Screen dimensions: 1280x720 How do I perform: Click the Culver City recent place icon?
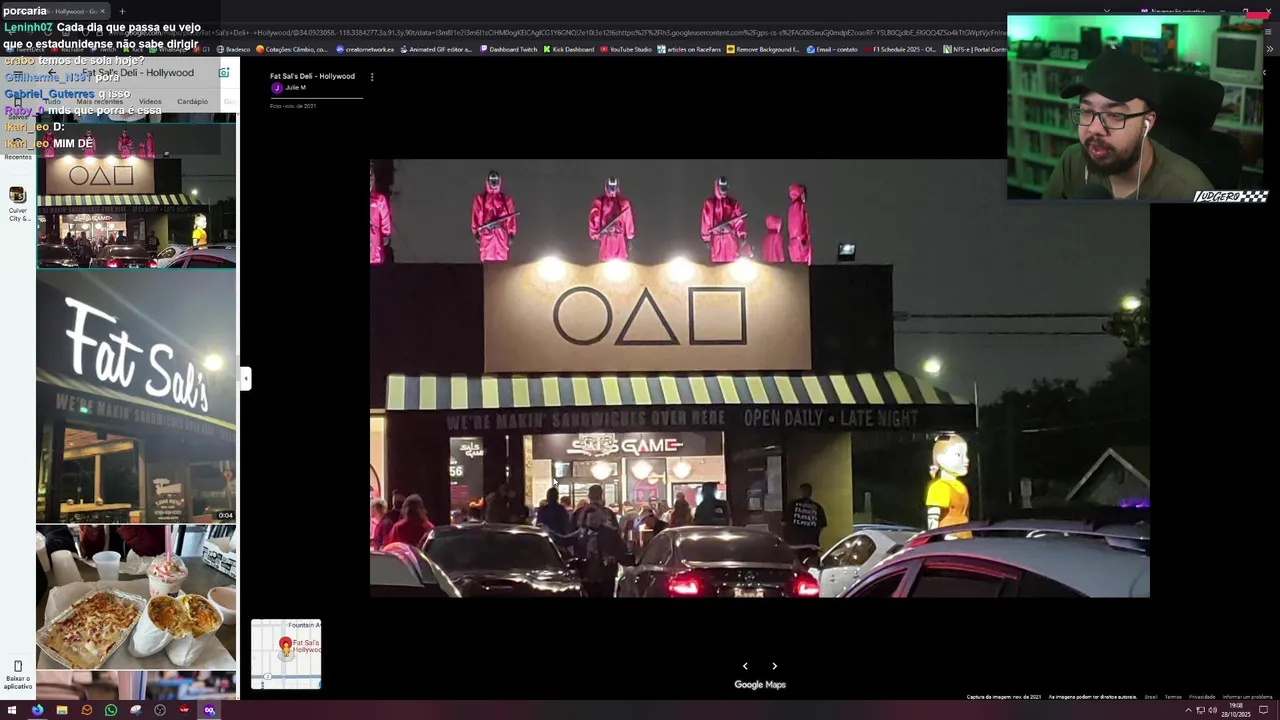17,195
